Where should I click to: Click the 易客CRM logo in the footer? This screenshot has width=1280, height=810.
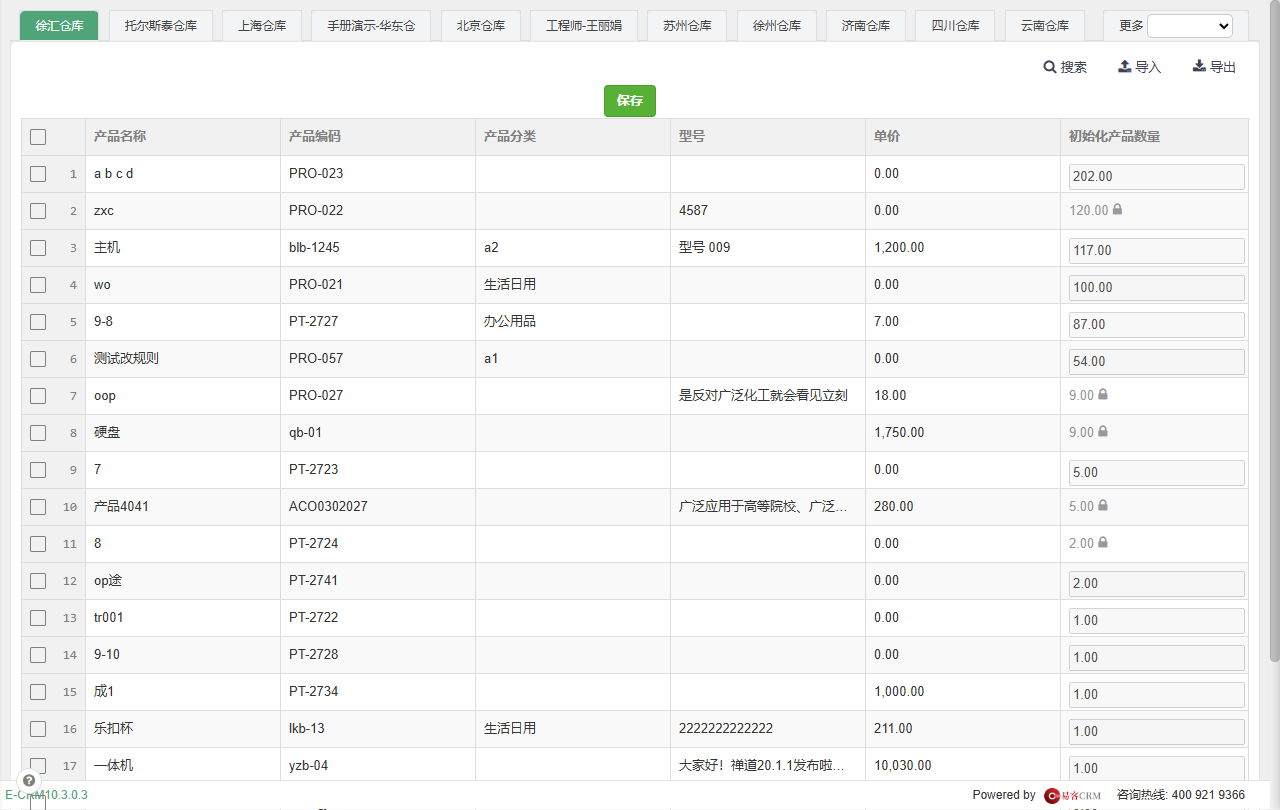[1073, 795]
